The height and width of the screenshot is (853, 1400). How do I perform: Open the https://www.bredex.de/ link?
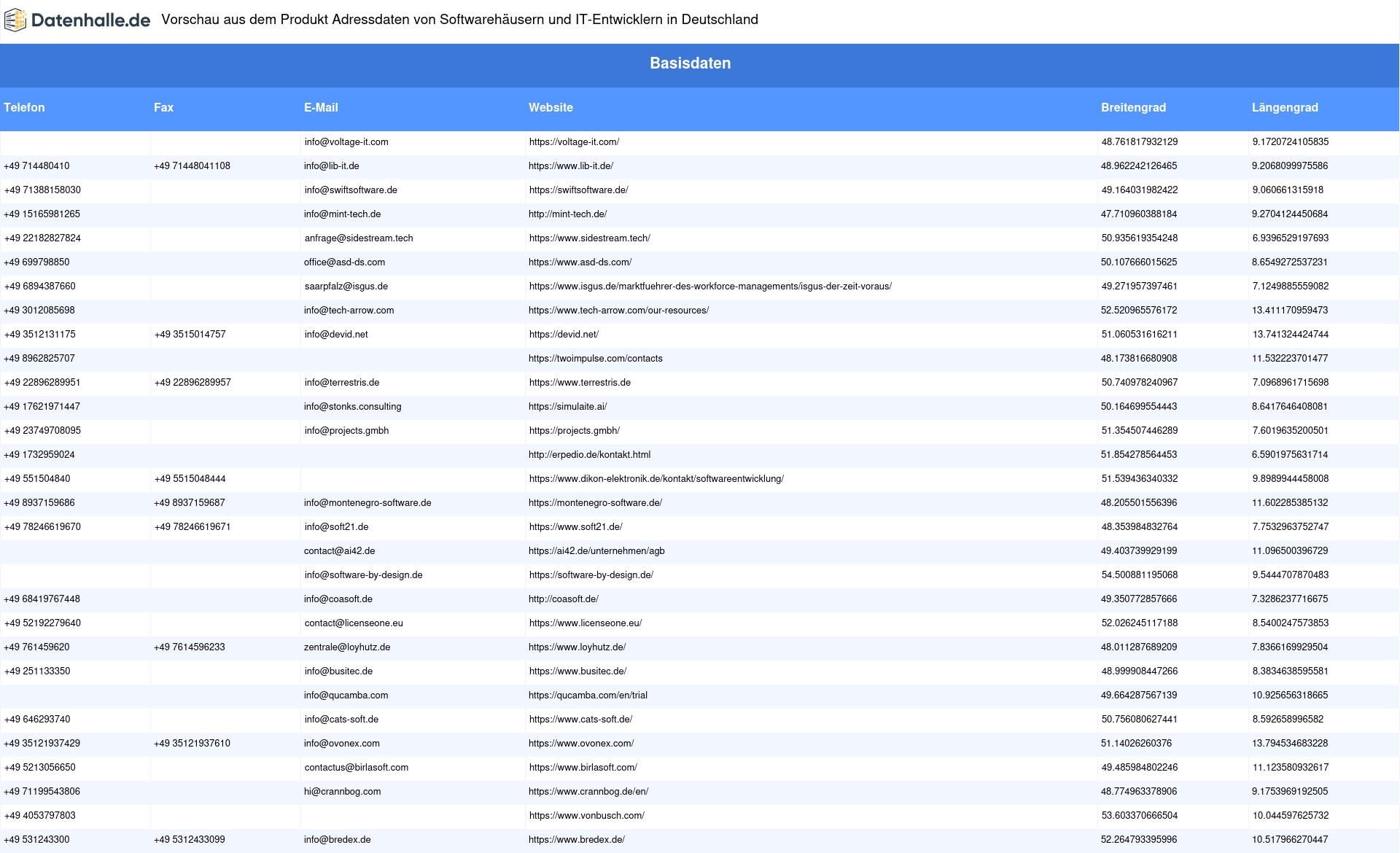coord(577,840)
